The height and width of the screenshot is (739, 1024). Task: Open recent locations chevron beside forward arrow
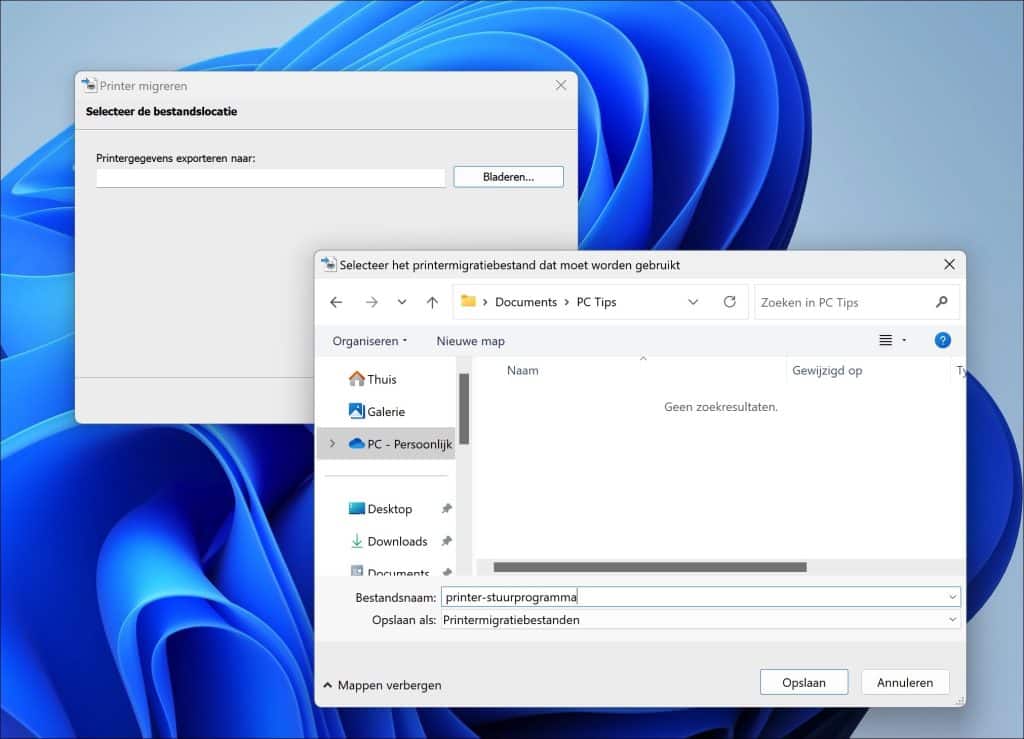(402, 302)
